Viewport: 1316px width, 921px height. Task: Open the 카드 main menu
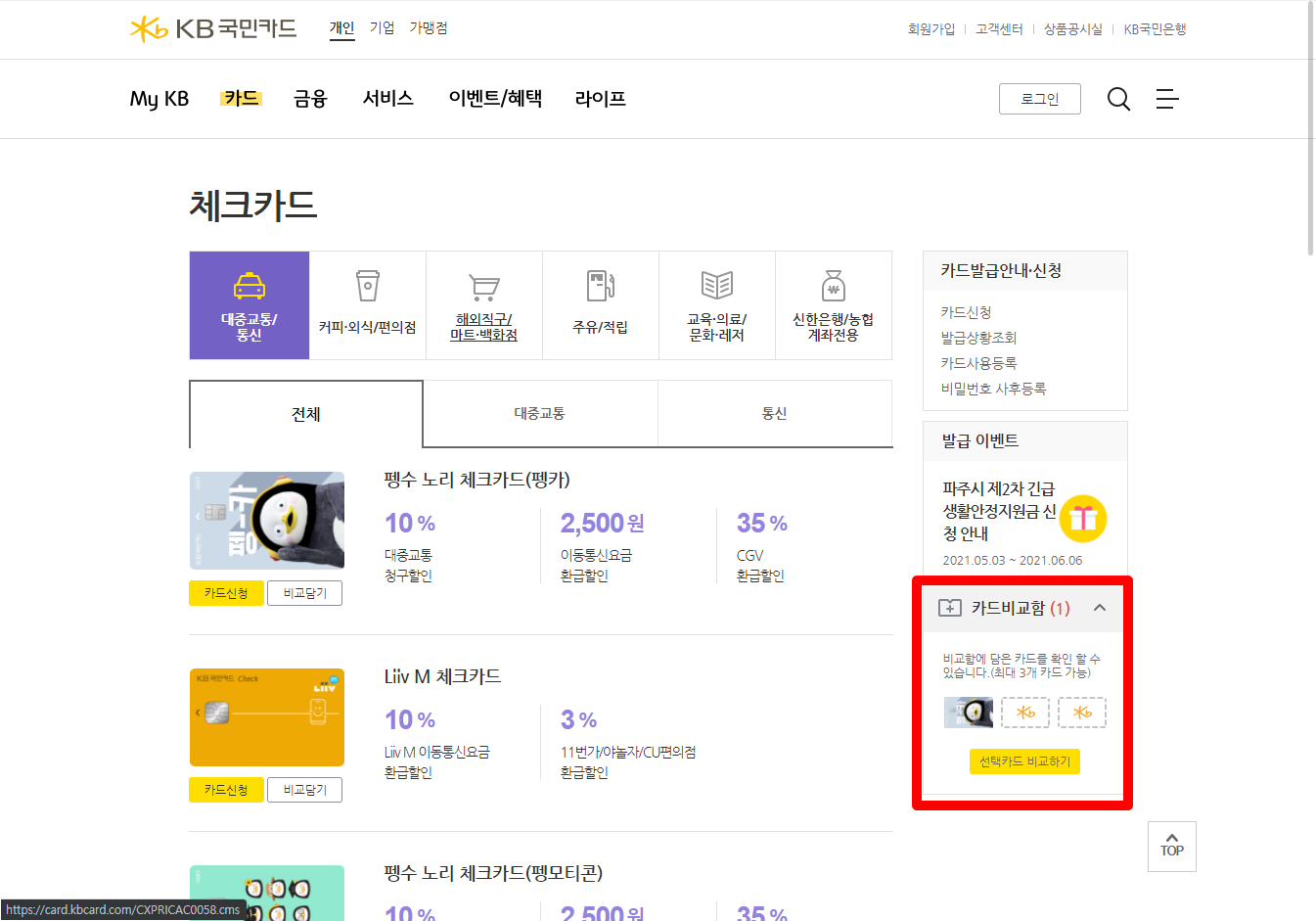241,98
